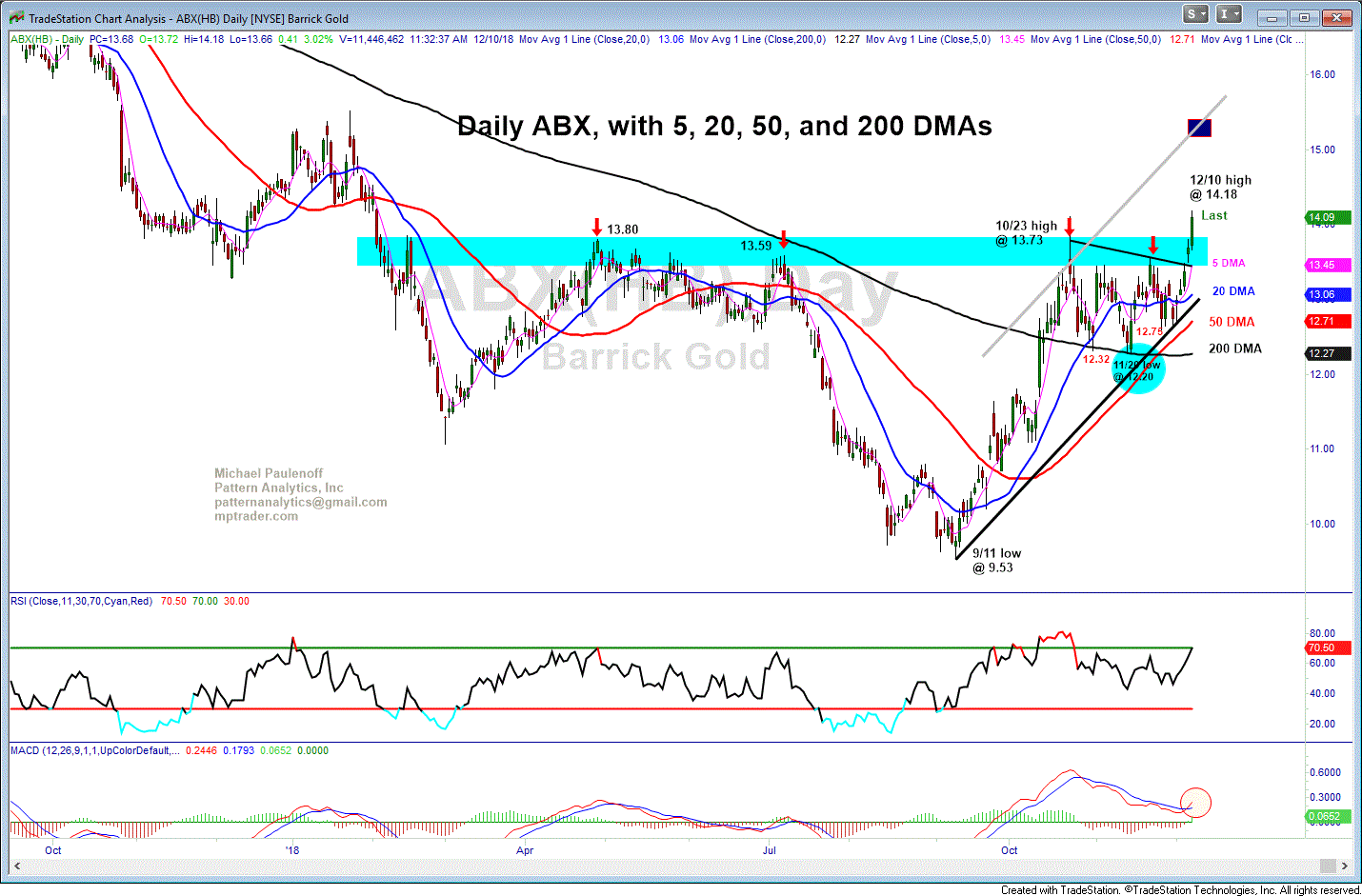Viewport: 1362px width, 896px height.
Task: Select the ABX(HB) - Daily symbol label
Action: tap(48, 39)
